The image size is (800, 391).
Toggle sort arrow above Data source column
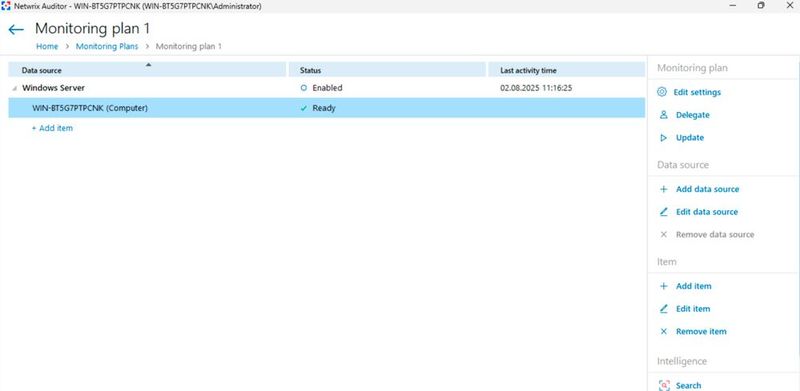click(x=148, y=65)
